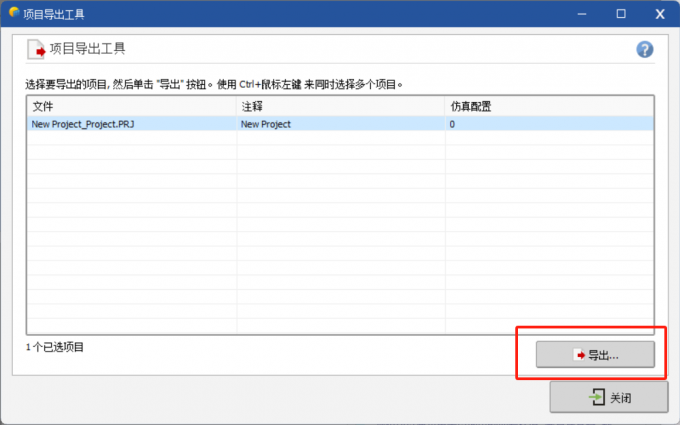Sort by 文件 column header
Viewport: 680px width, 425px height.
[x=132, y=106]
